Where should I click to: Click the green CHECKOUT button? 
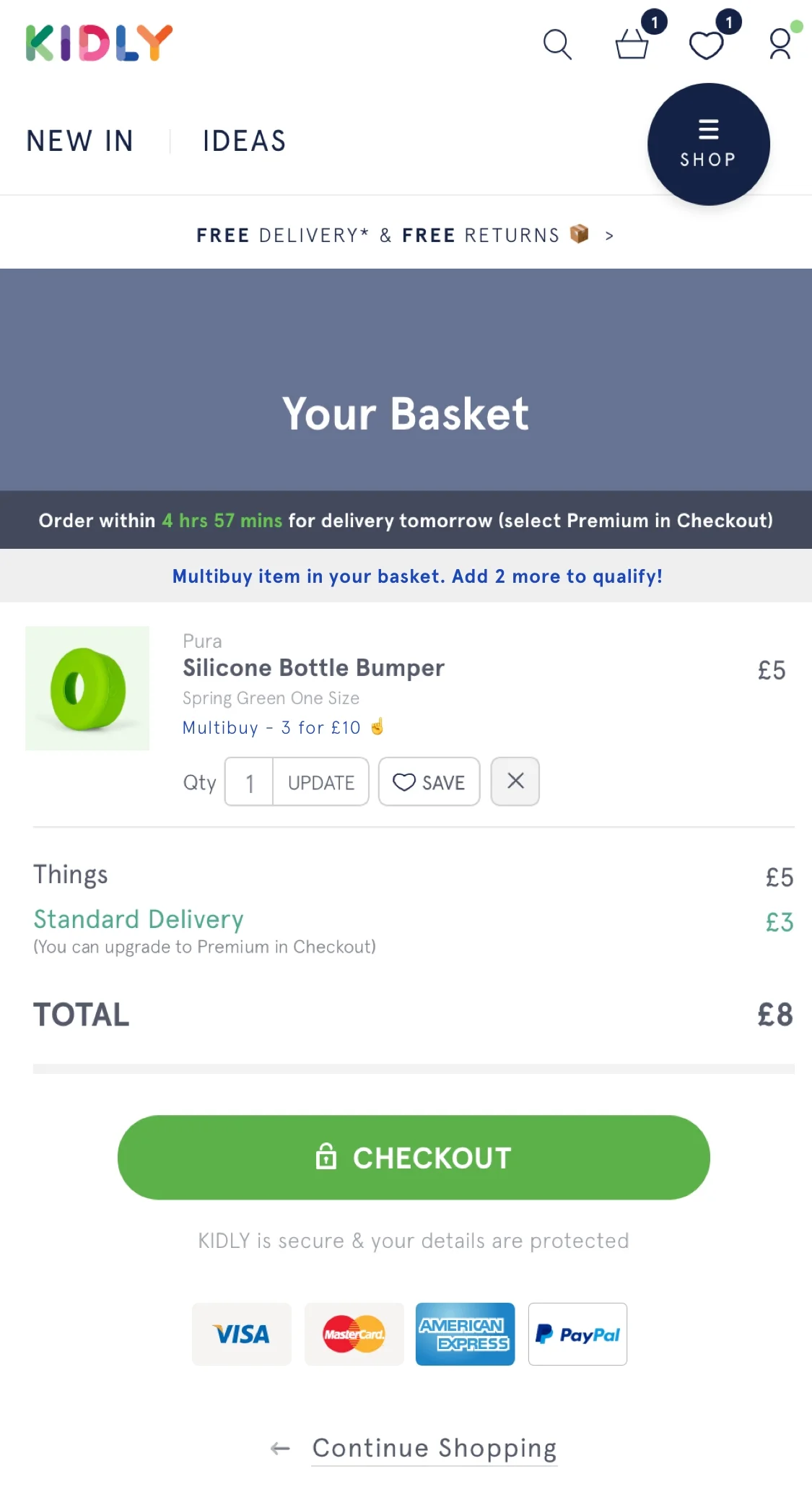[414, 1158]
